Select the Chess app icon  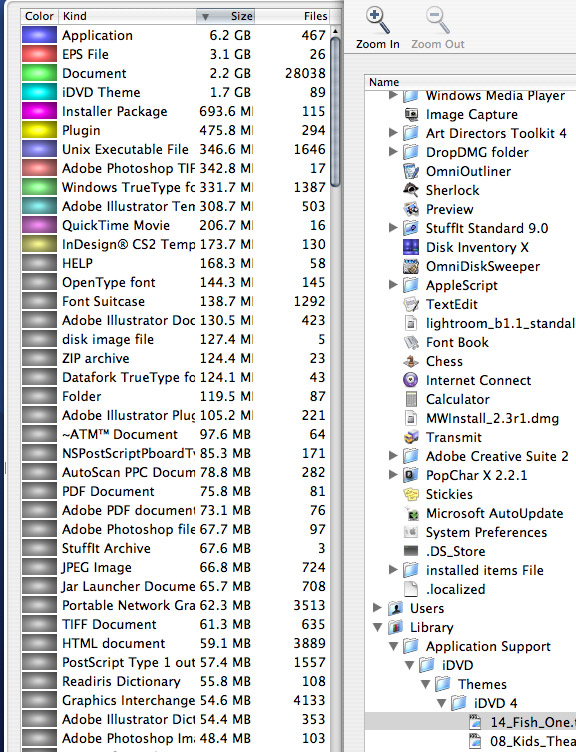(x=411, y=361)
